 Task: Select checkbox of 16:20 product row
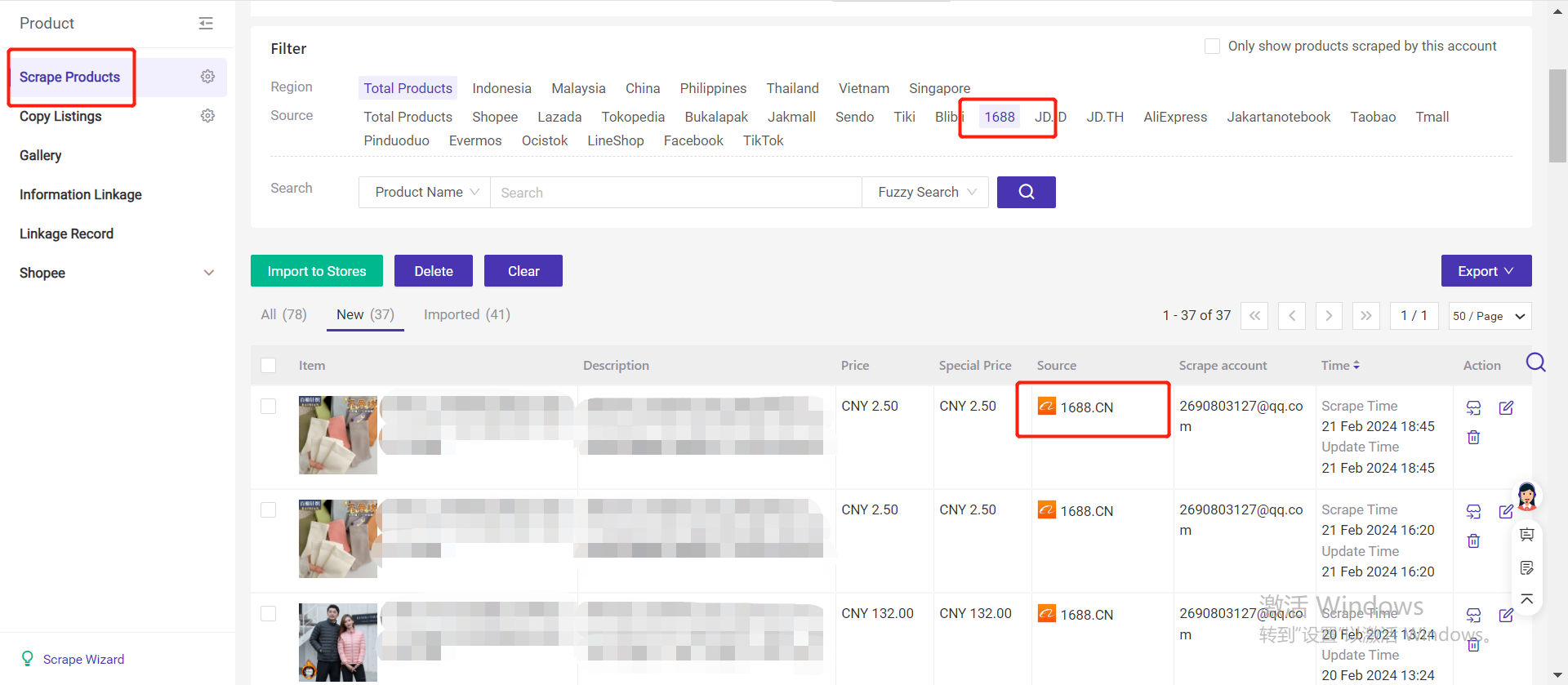click(268, 509)
